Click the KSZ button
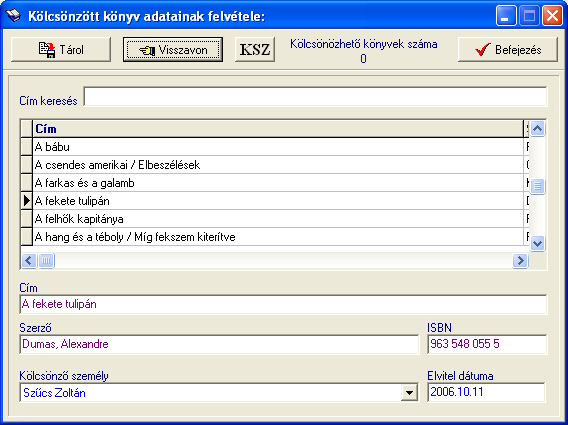Image resolution: width=568 pixels, height=425 pixels. (x=255, y=50)
